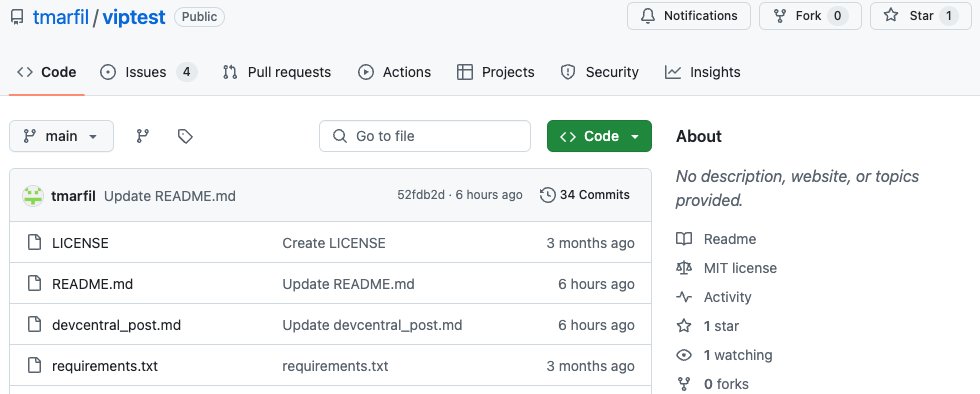Open the devcentral_post.md file

coord(116,325)
